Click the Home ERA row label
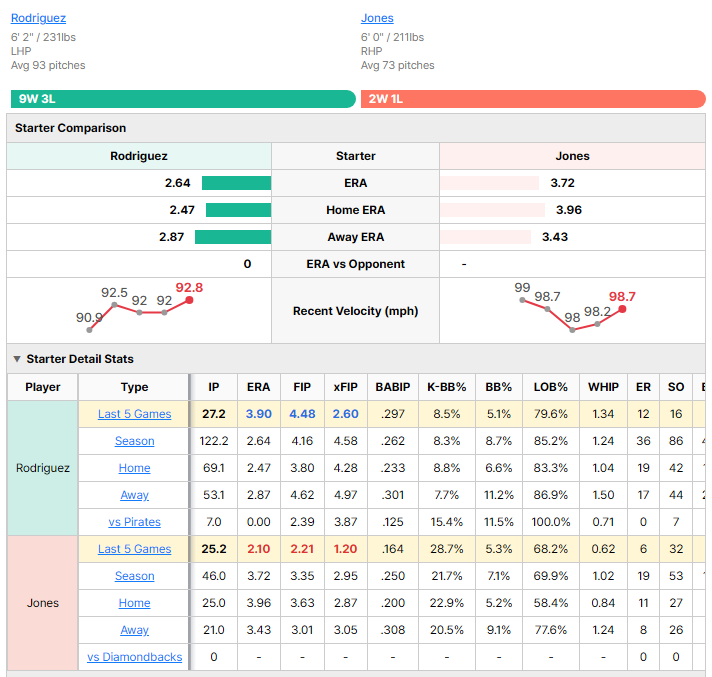The width and height of the screenshot is (712, 677). (x=356, y=210)
